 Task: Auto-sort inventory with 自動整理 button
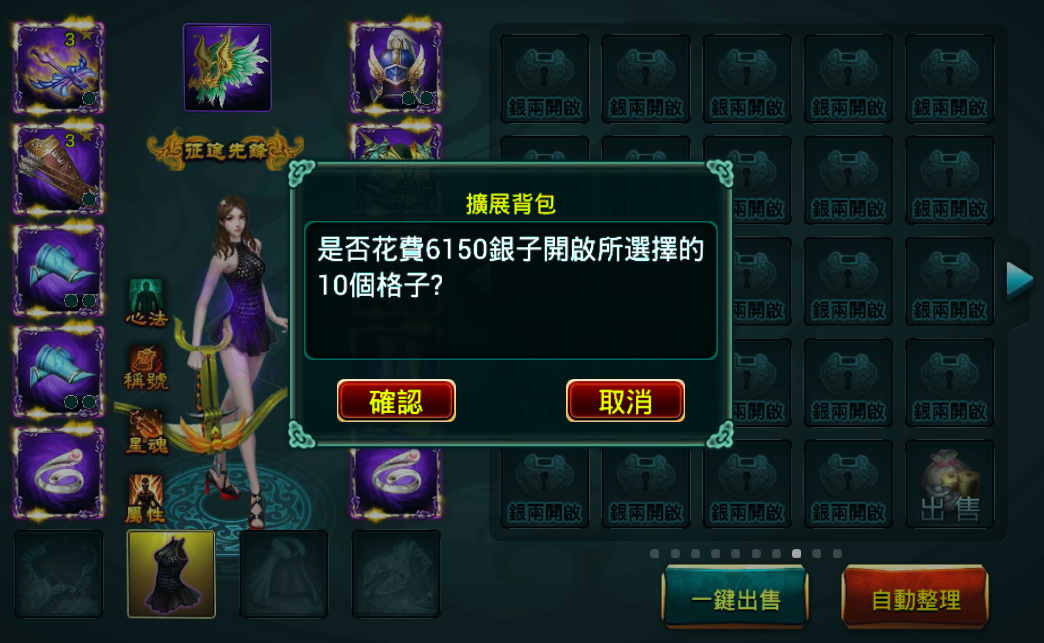pyautogui.click(x=915, y=597)
